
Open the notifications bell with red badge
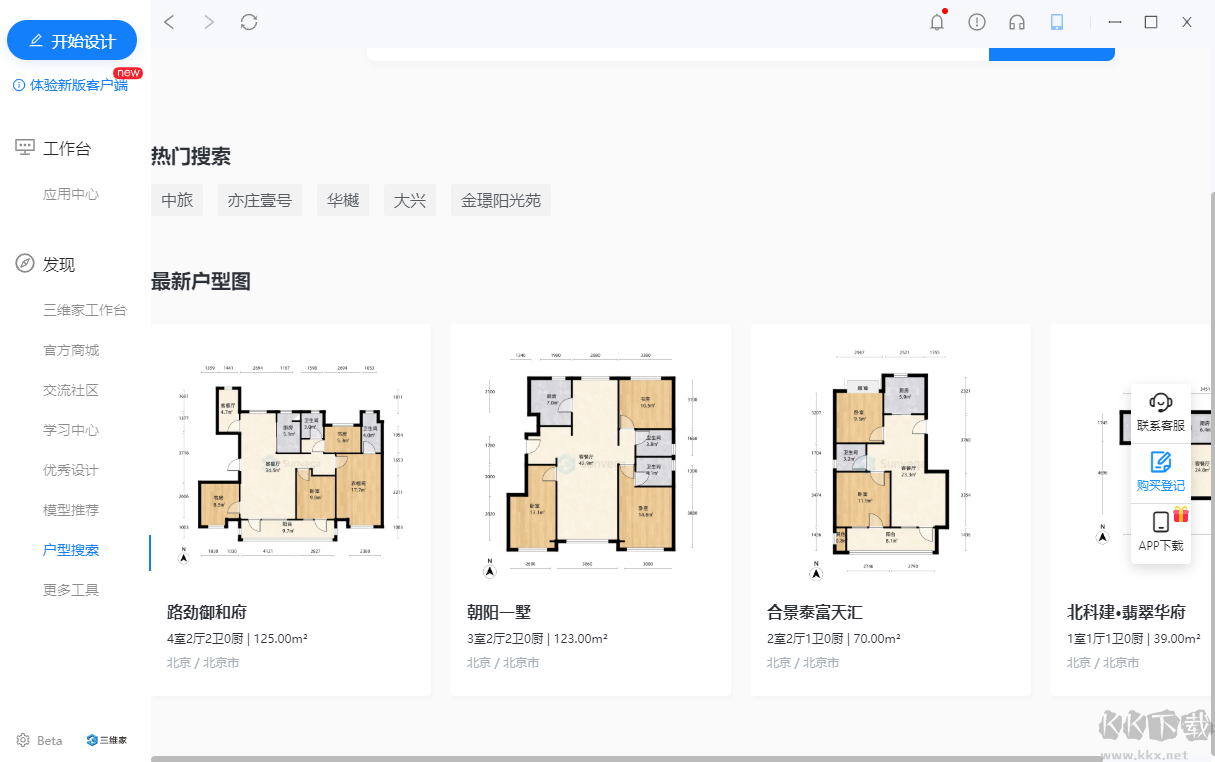click(937, 21)
